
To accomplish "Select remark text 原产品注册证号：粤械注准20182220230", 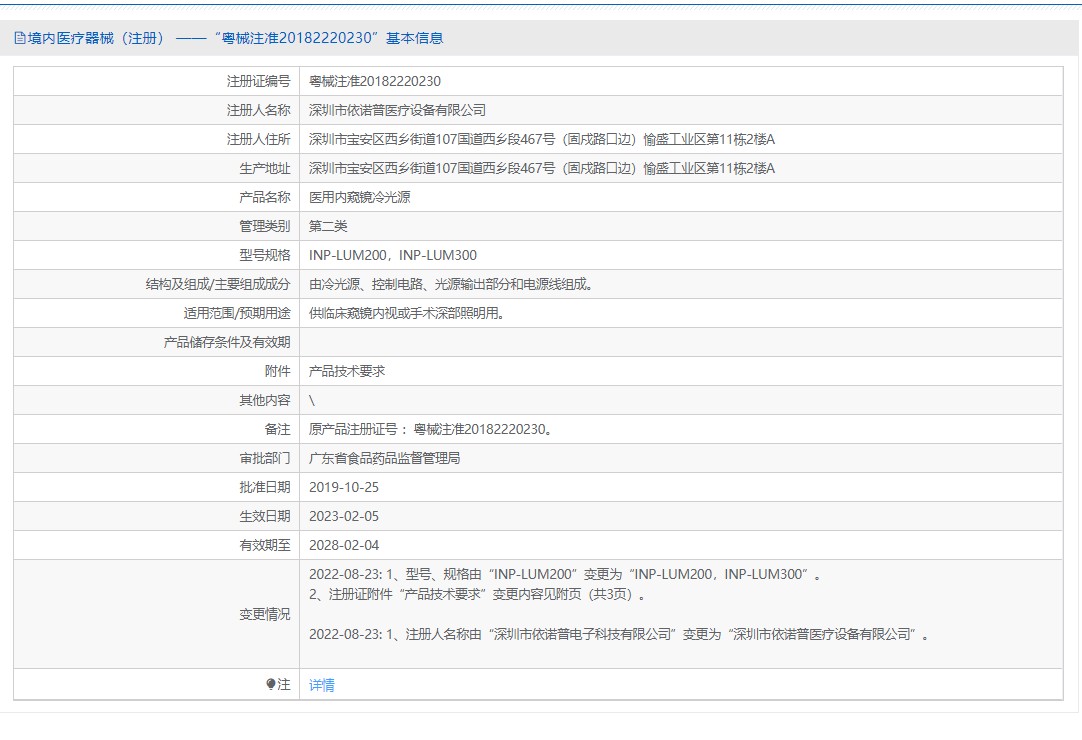I will point(431,429).
